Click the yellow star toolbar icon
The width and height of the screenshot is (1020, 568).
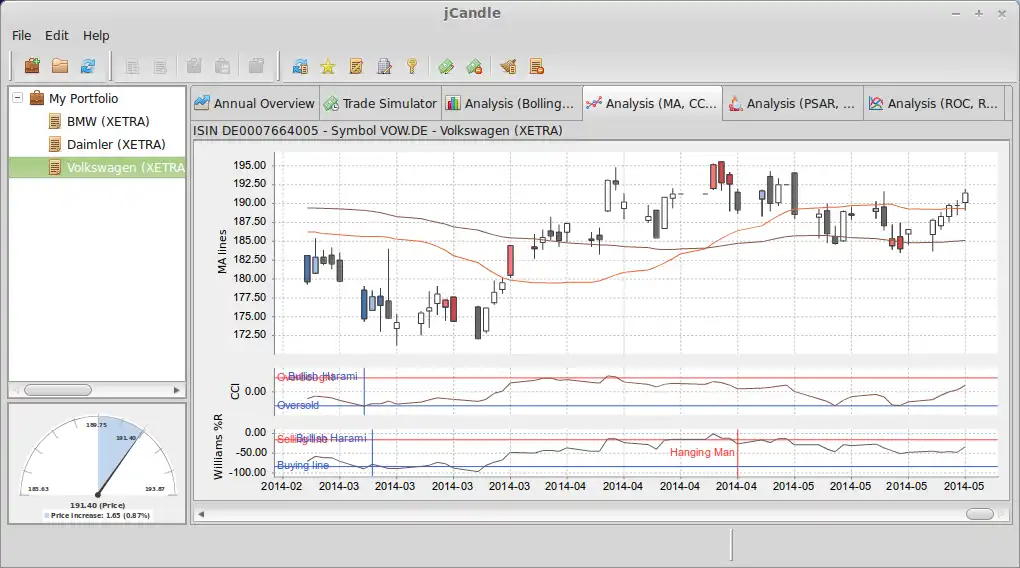click(x=328, y=66)
